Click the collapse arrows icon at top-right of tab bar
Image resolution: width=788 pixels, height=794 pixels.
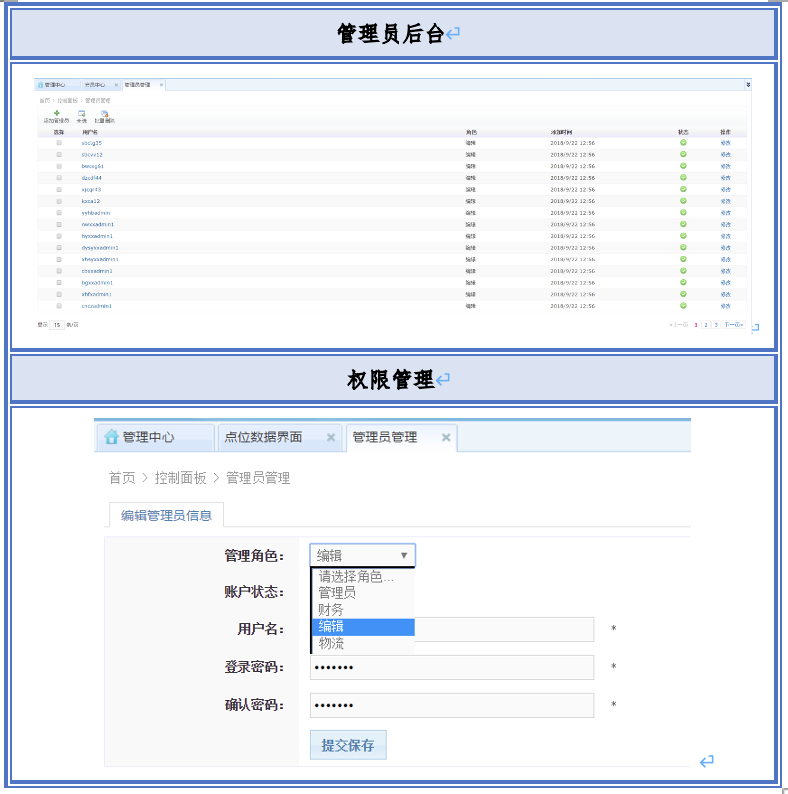748,85
